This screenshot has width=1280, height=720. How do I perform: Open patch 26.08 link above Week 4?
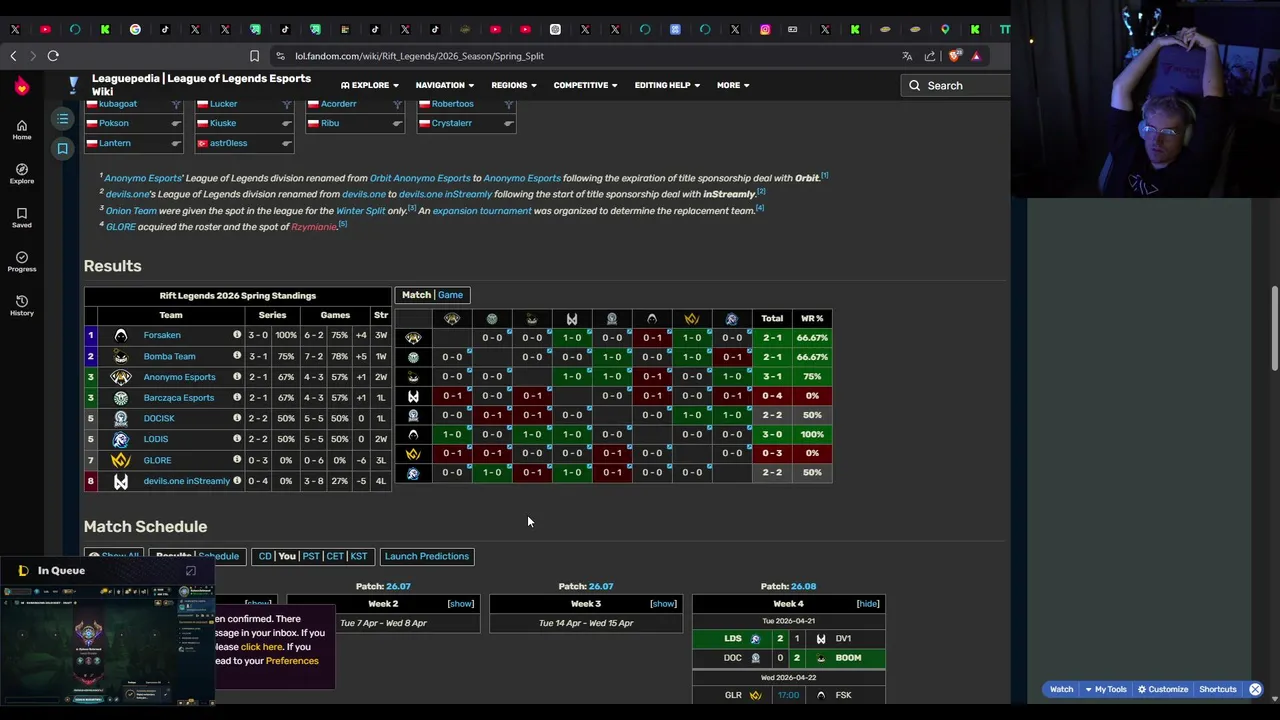click(x=803, y=586)
